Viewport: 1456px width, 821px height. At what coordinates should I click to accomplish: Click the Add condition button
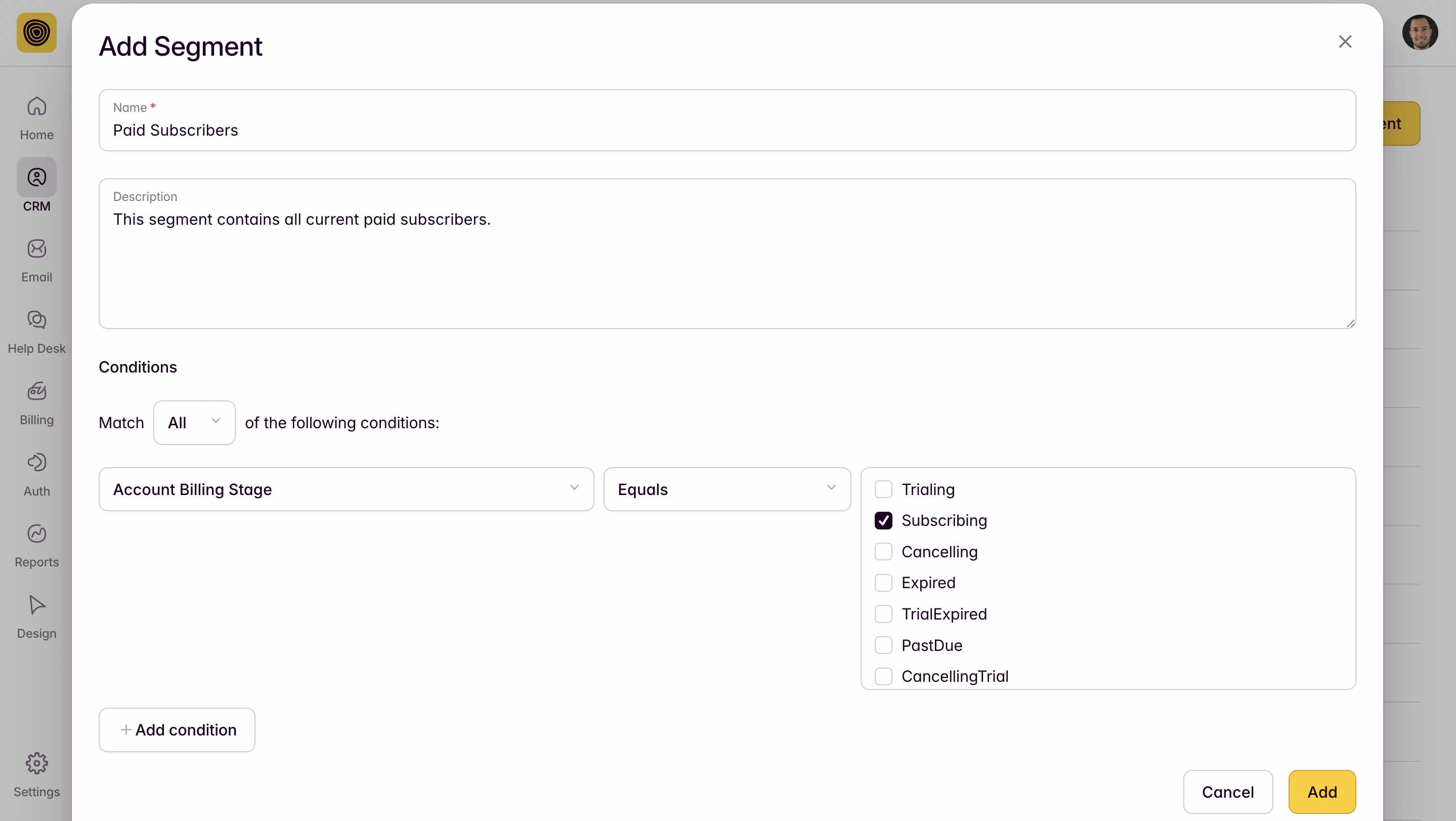[x=177, y=730]
